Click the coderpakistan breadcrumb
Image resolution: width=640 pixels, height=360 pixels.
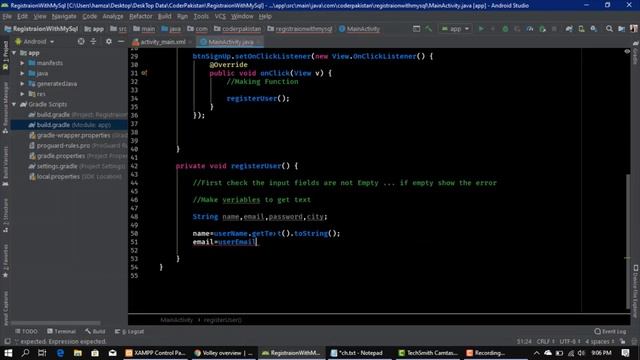click(x=238, y=29)
